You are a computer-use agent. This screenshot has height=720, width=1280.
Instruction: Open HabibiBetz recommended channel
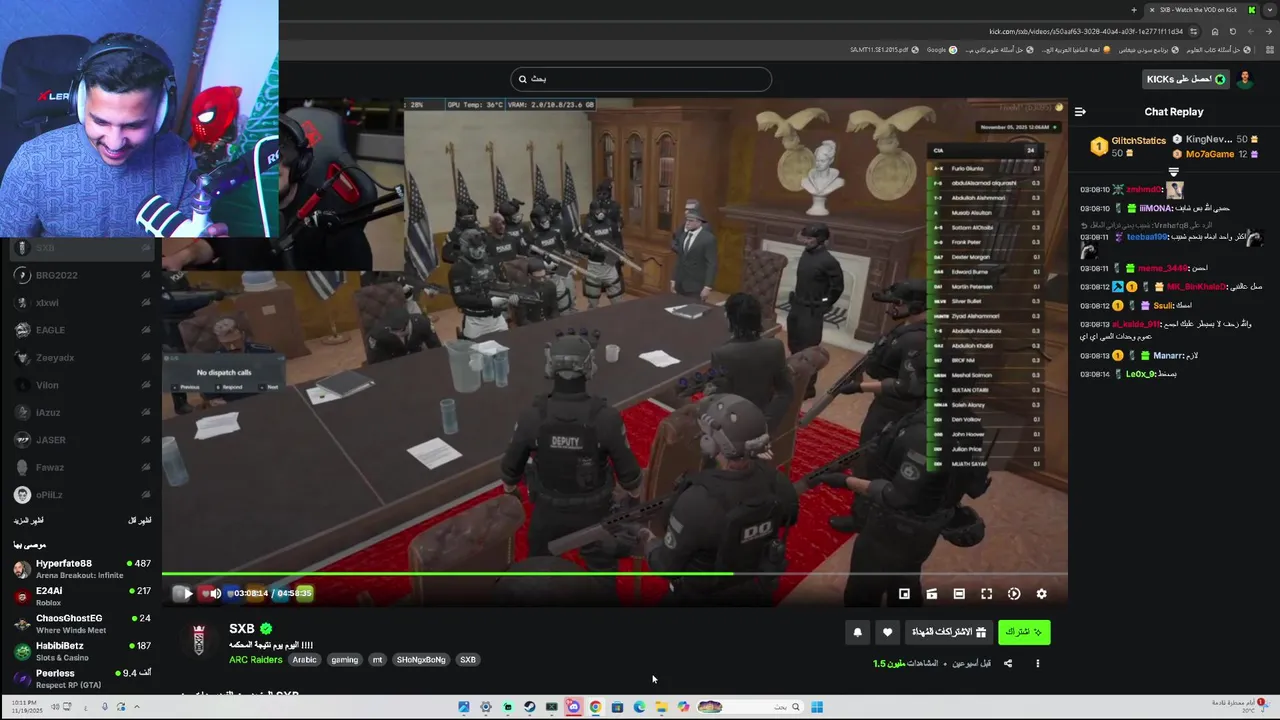coord(82,651)
